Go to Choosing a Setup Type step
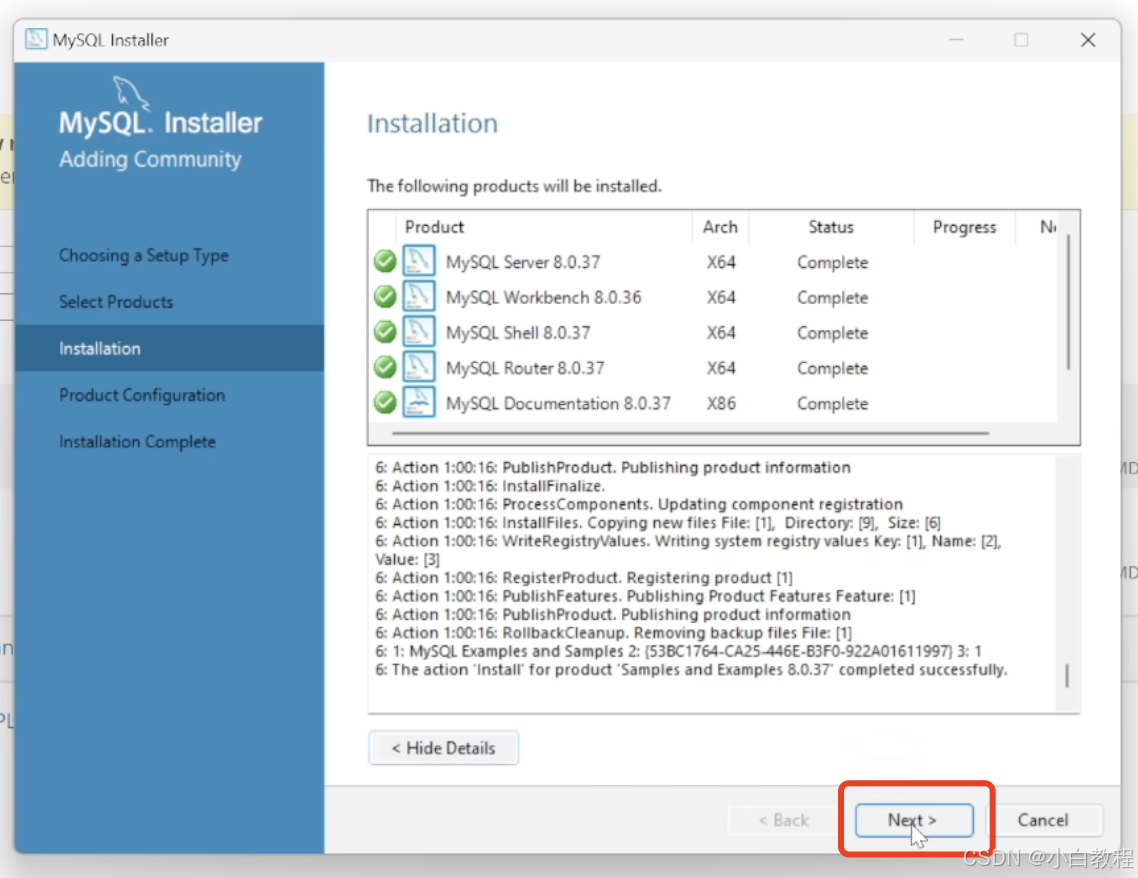 point(144,255)
